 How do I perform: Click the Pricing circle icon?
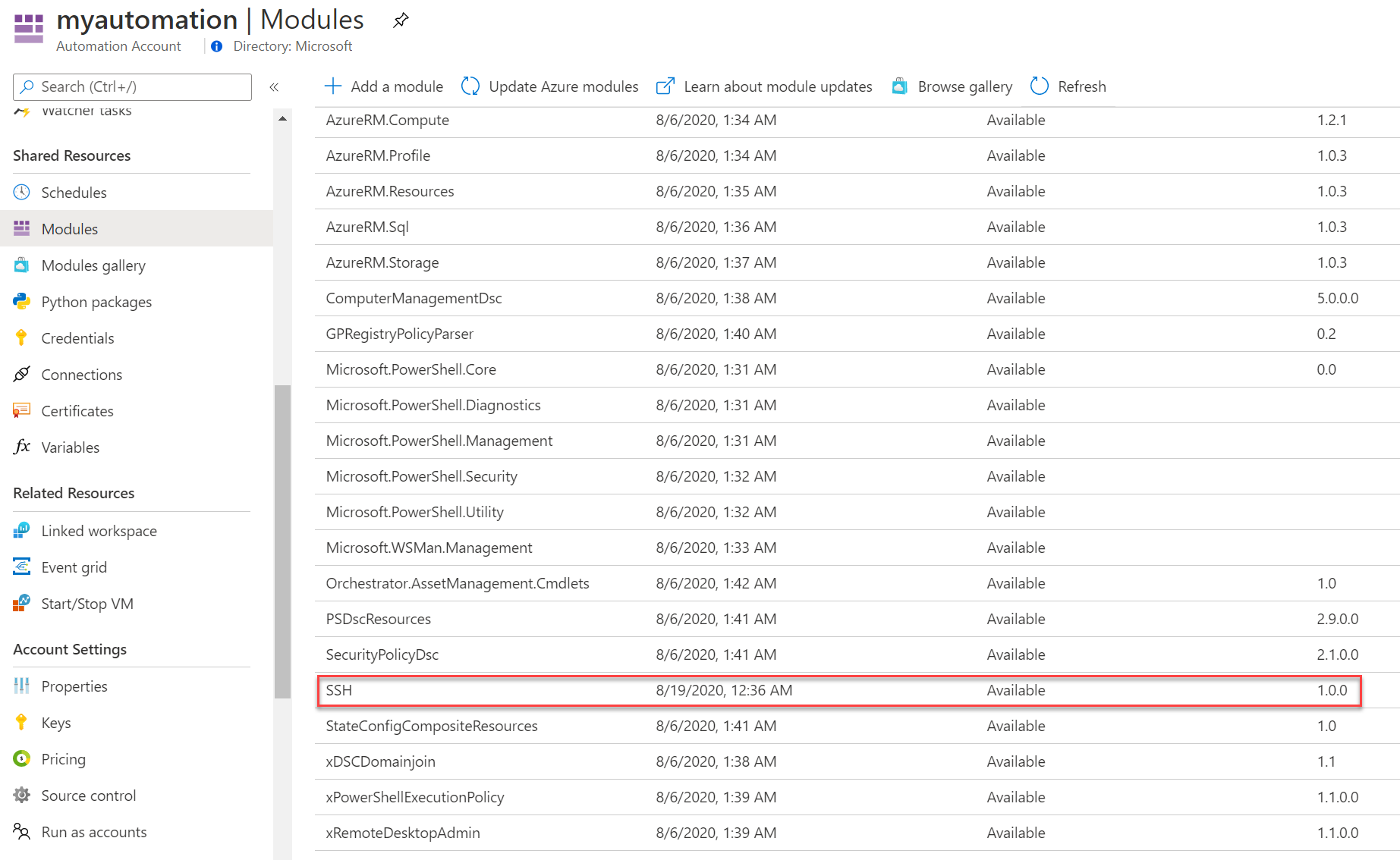click(x=22, y=758)
